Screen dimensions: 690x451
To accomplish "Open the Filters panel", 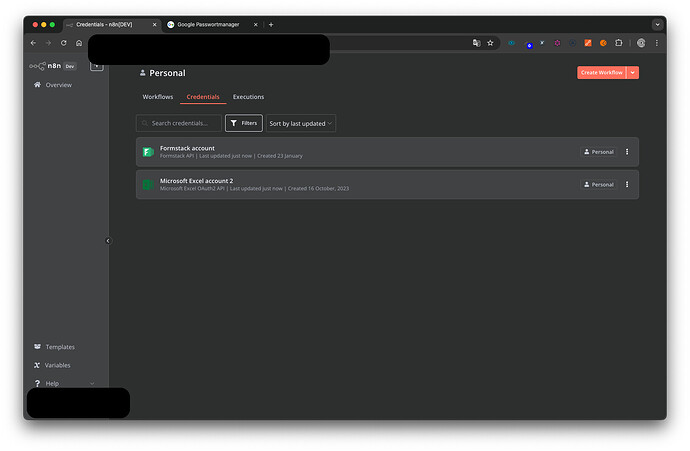I will pyautogui.click(x=244, y=123).
